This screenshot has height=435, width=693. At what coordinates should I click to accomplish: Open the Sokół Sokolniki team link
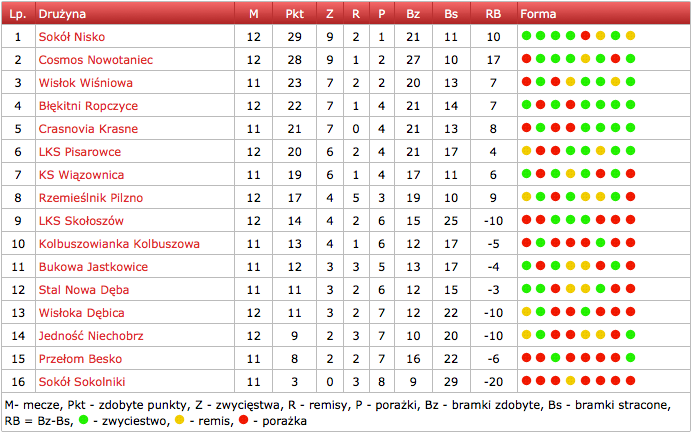click(x=83, y=382)
